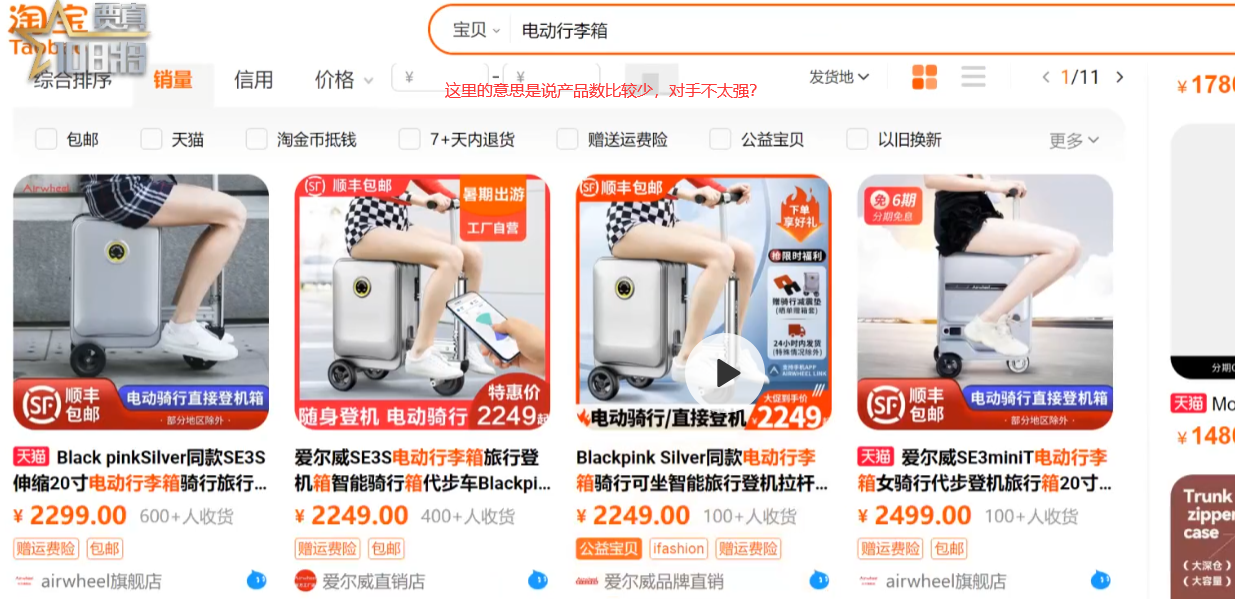Select the 销量 sorting tab
The height and width of the screenshot is (599, 1235).
pos(173,80)
